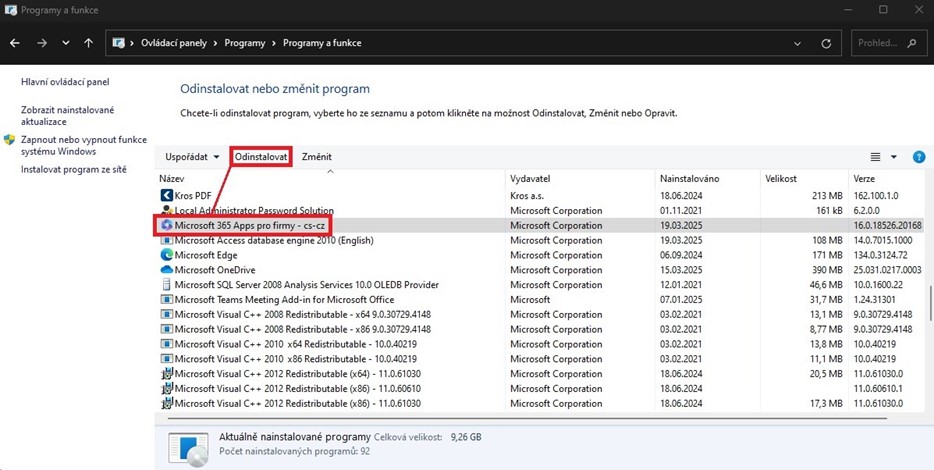Image resolution: width=934 pixels, height=470 pixels.
Task: Click the back navigation arrow
Action: point(15,44)
